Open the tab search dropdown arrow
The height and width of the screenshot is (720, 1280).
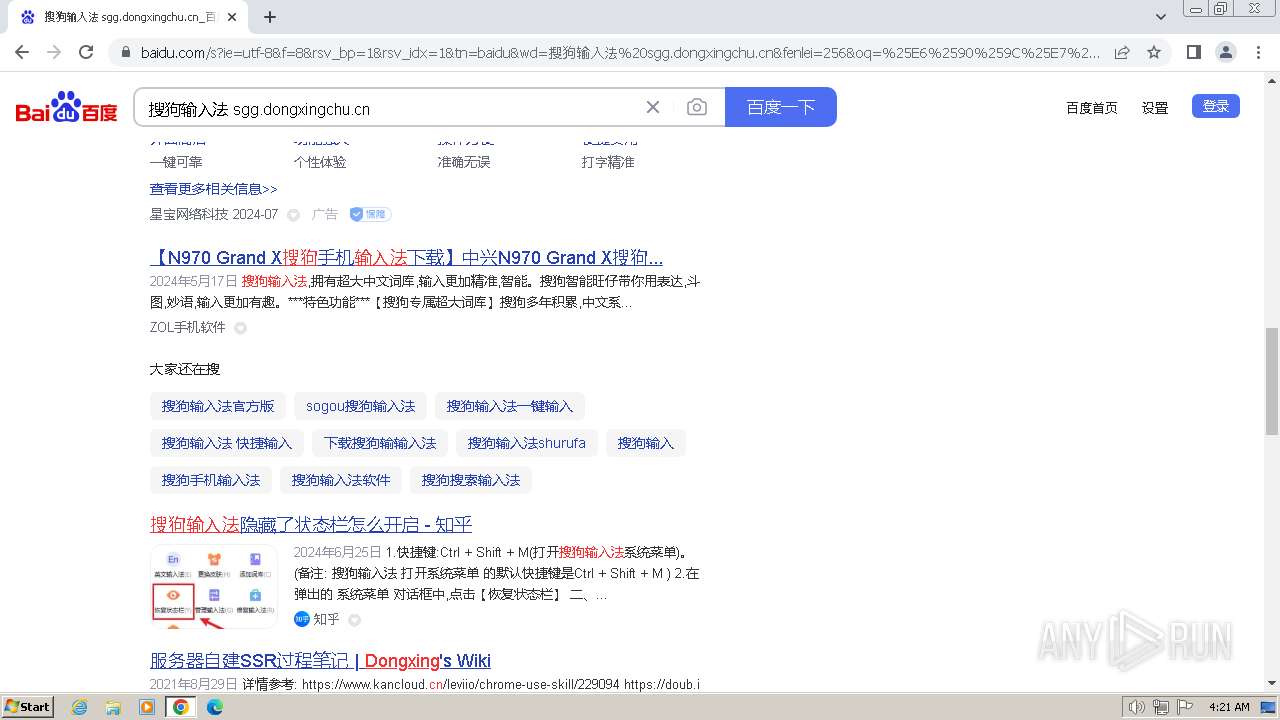click(1161, 17)
